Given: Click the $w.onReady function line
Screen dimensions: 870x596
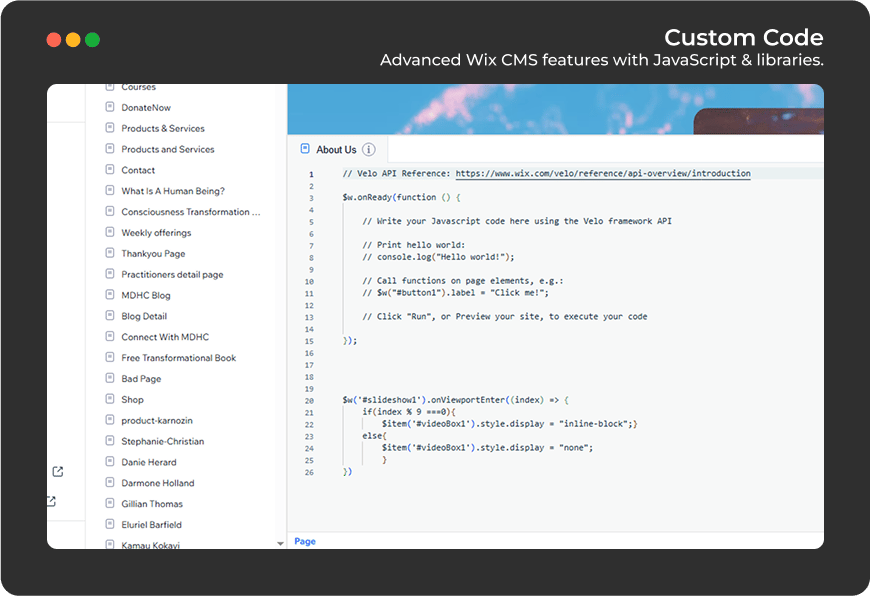Looking at the screenshot, I should point(402,198).
